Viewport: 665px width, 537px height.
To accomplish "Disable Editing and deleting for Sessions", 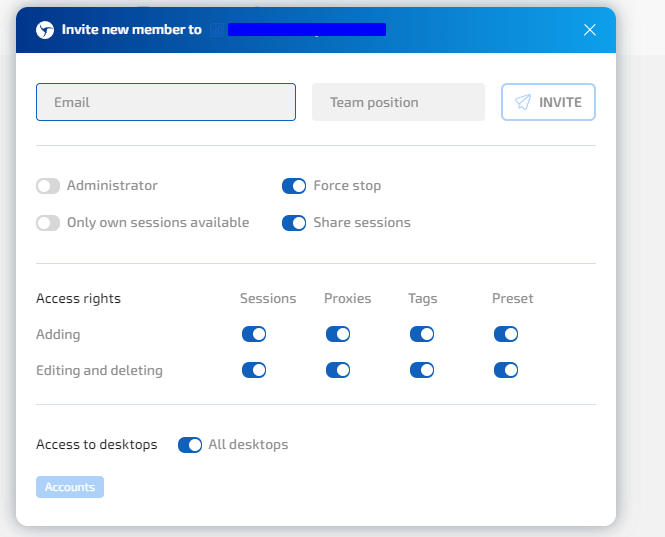I will tap(254, 370).
